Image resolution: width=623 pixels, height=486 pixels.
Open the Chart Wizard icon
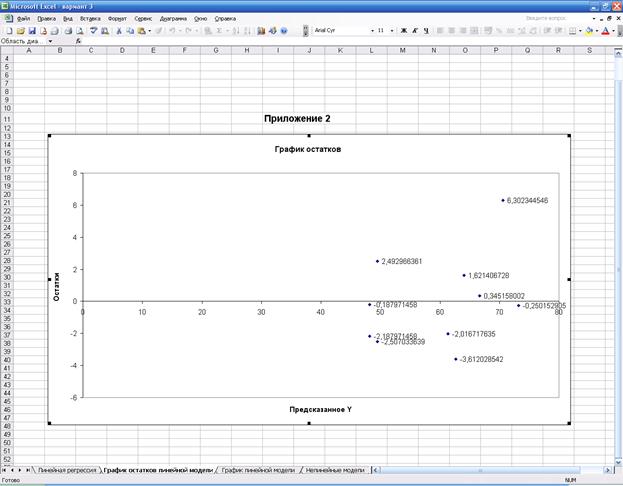click(261, 31)
